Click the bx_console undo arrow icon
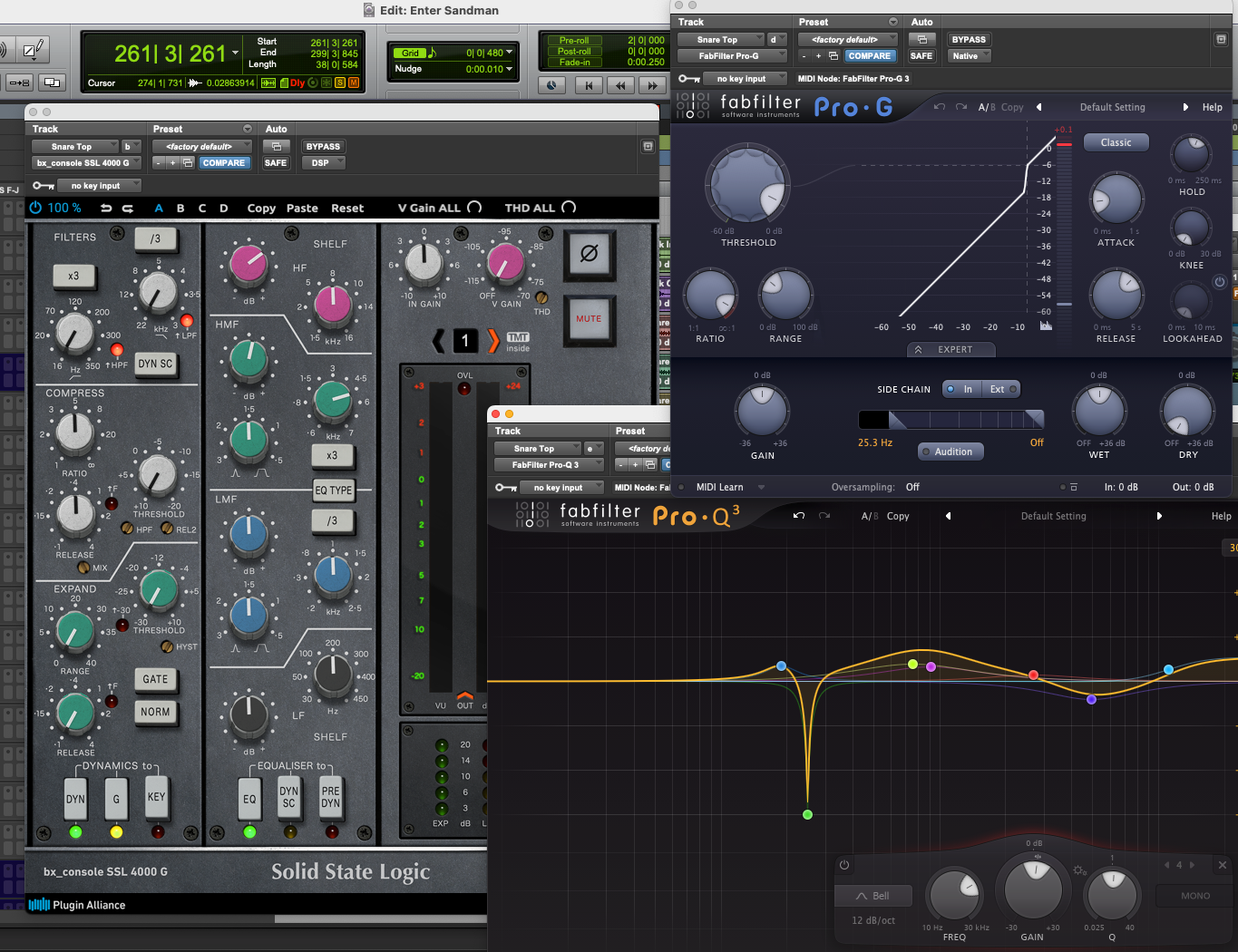The width and height of the screenshot is (1238, 952). pos(106,208)
